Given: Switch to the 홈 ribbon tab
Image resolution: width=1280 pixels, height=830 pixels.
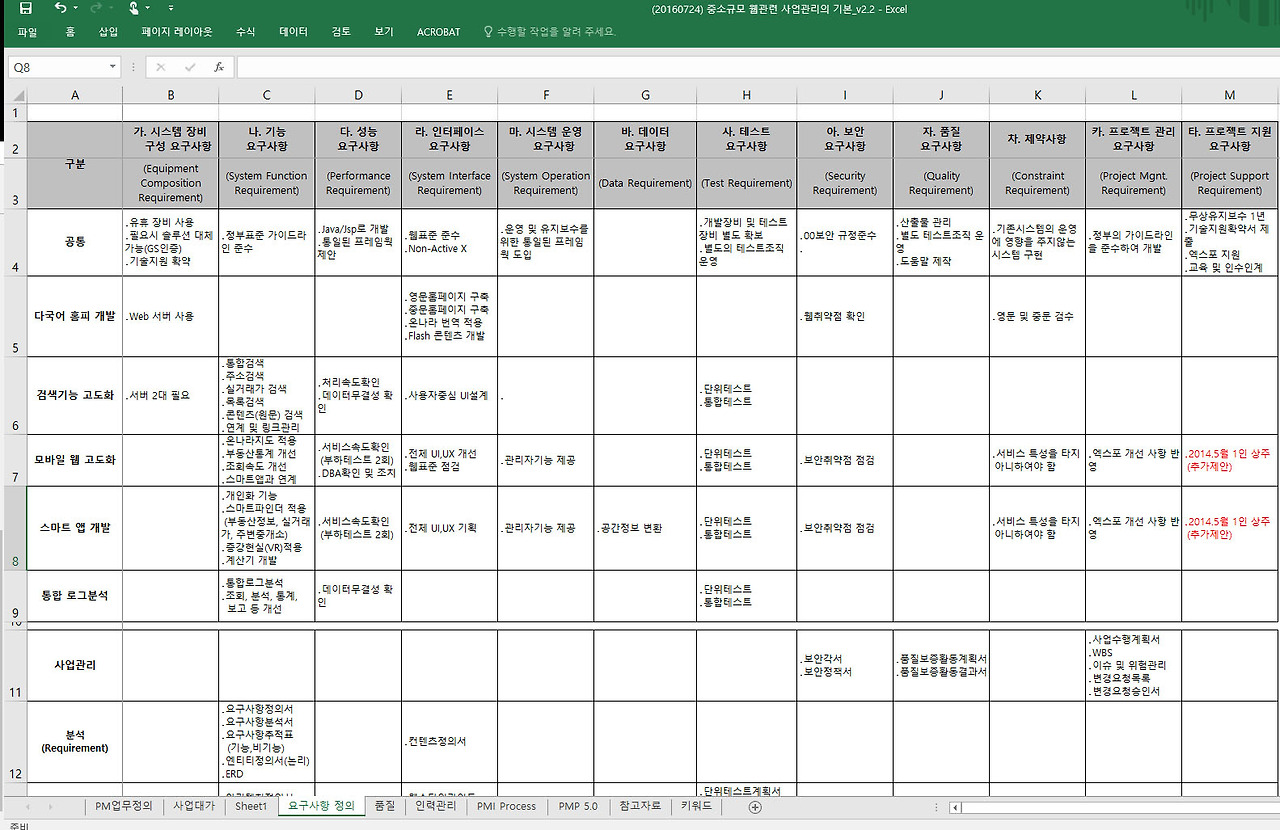Looking at the screenshot, I should point(70,32).
